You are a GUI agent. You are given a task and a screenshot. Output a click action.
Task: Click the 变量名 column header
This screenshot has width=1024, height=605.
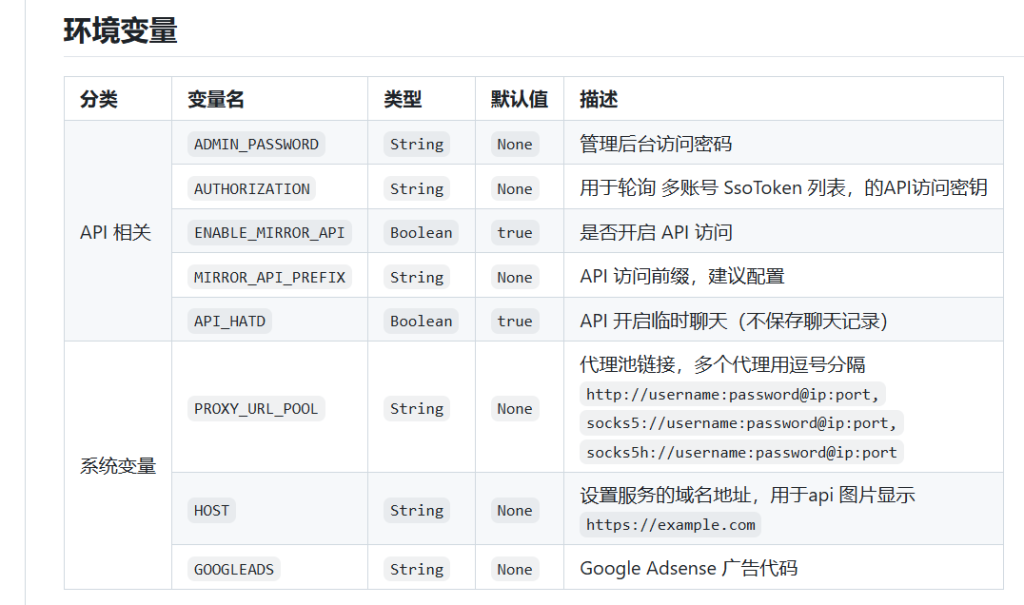[216, 99]
